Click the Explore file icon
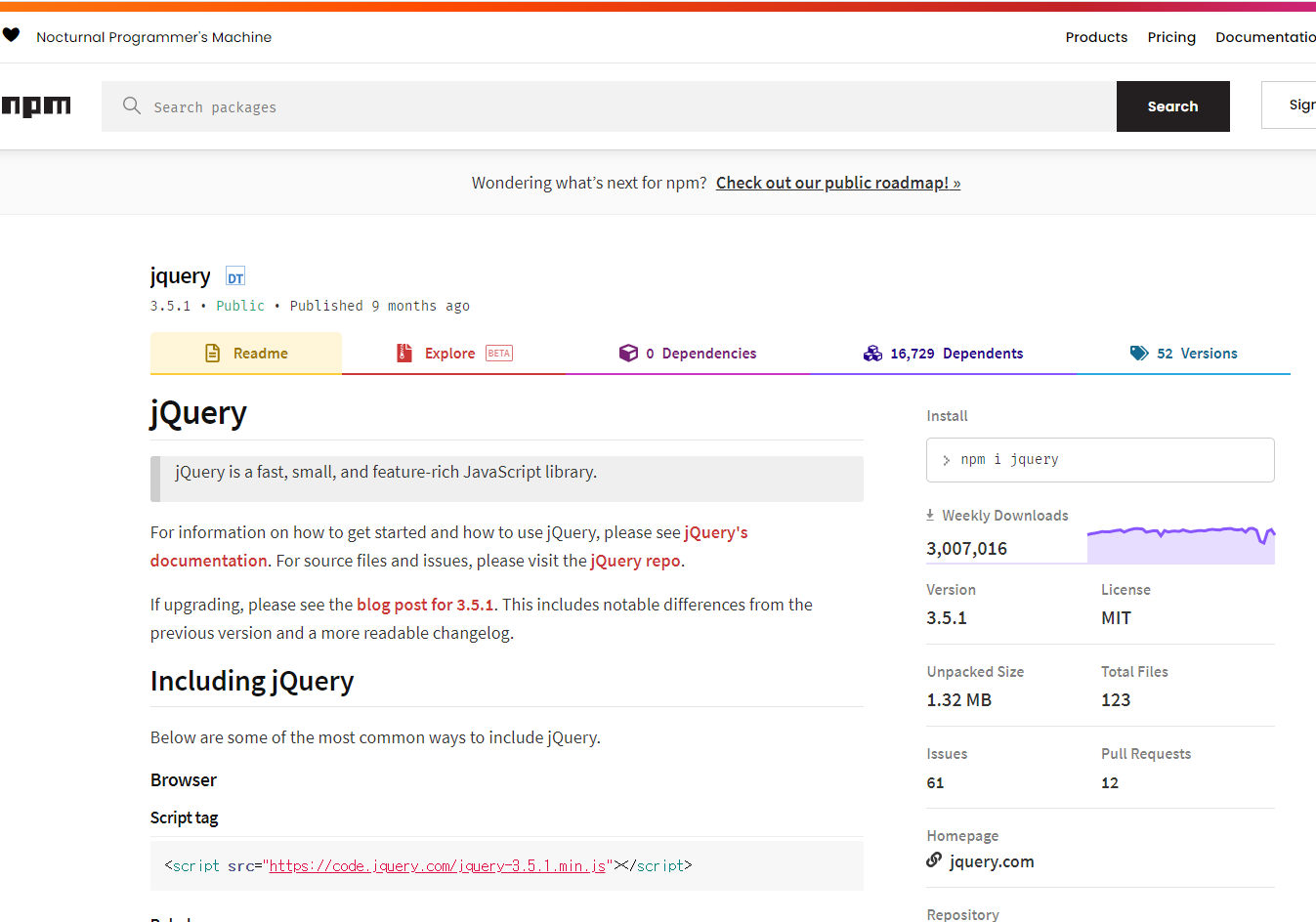The height and width of the screenshot is (922, 1316). click(x=403, y=354)
